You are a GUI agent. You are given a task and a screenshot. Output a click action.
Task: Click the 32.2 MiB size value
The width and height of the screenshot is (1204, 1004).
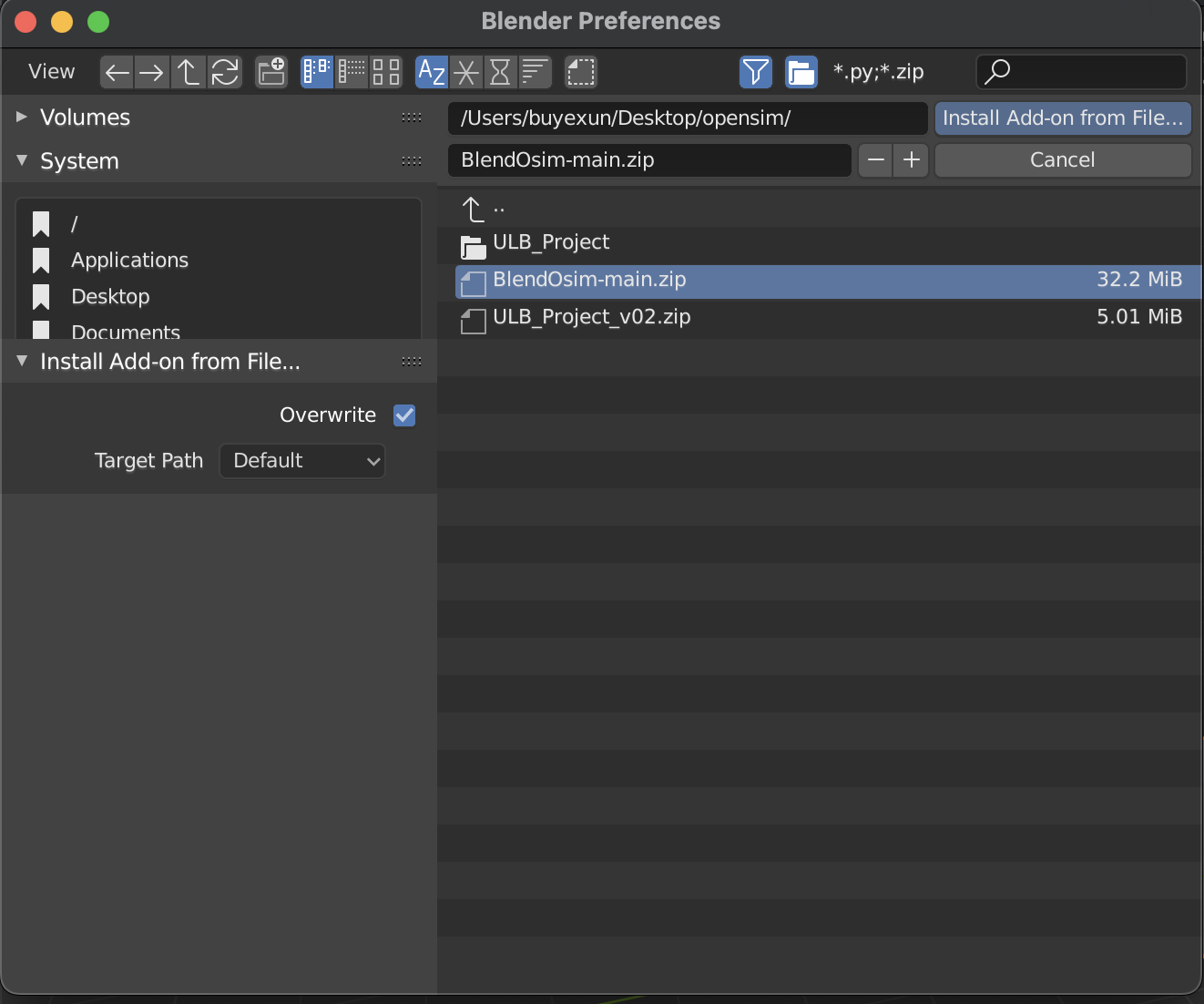pyautogui.click(x=1139, y=280)
